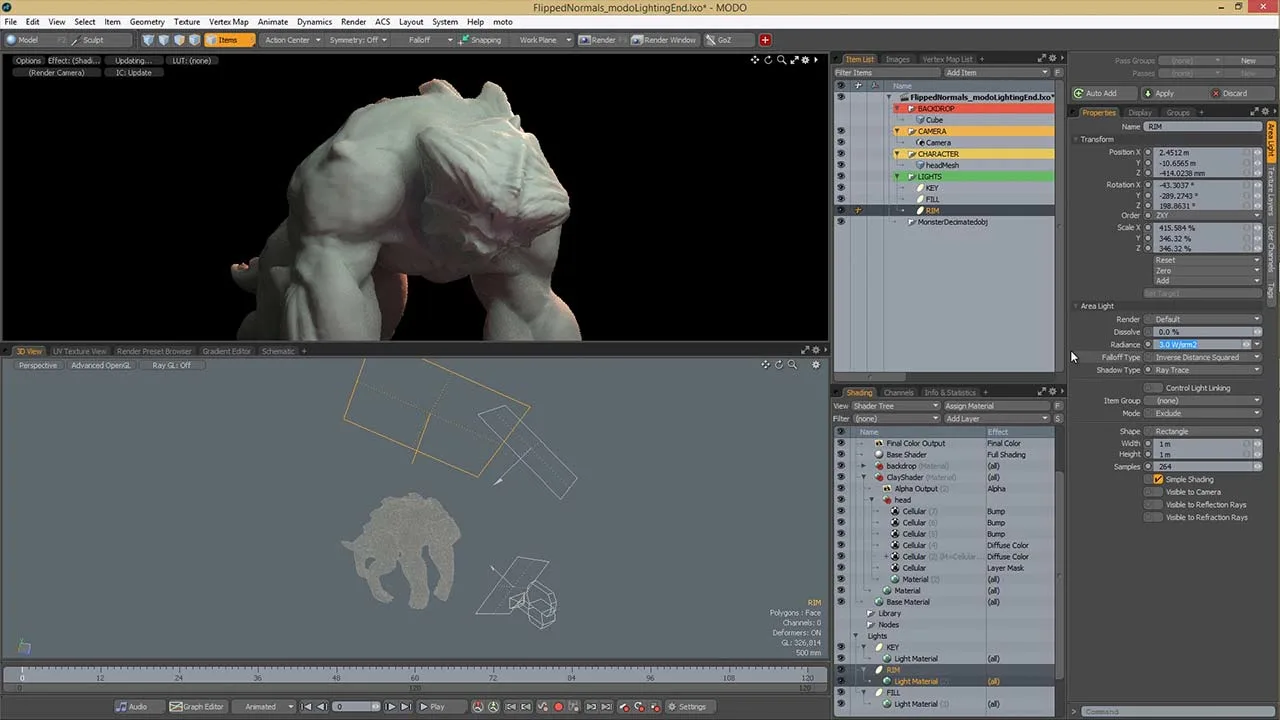Click the GoZ toolbar icon
The height and width of the screenshot is (720, 1280).
point(718,40)
